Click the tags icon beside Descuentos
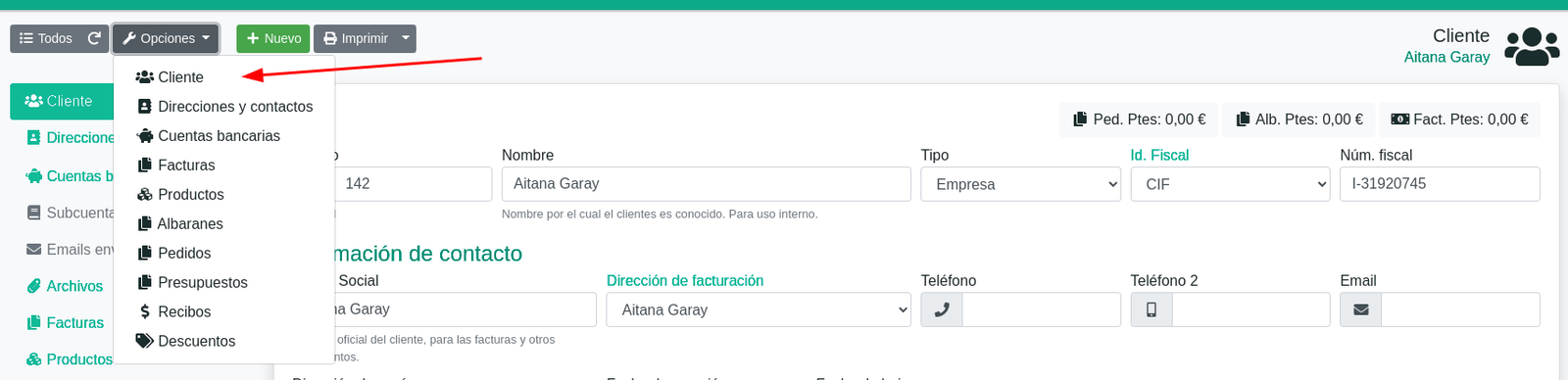Viewport: 1568px width, 380px height. coord(144,341)
